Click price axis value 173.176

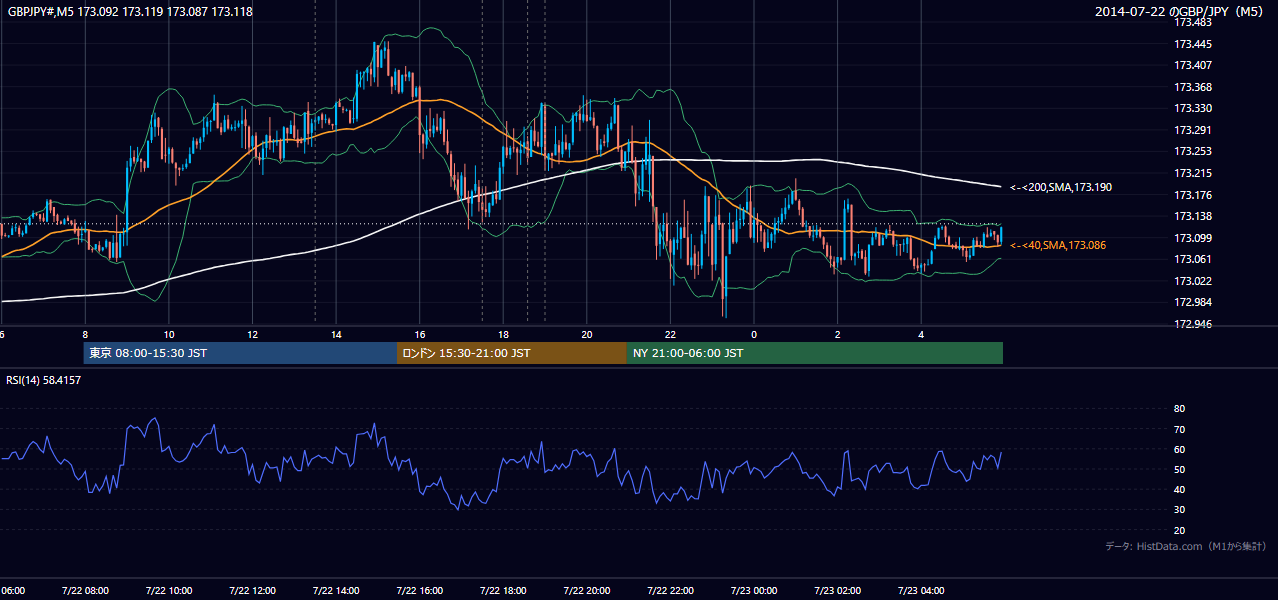(x=1193, y=195)
